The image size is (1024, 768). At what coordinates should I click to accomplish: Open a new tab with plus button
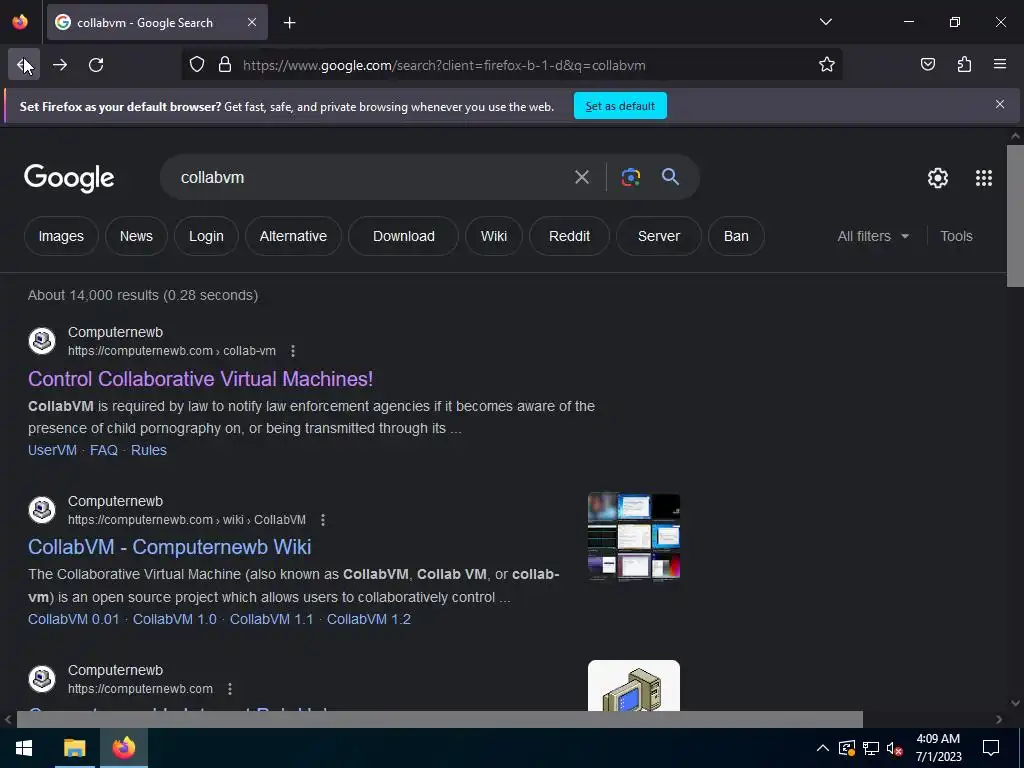(x=289, y=23)
